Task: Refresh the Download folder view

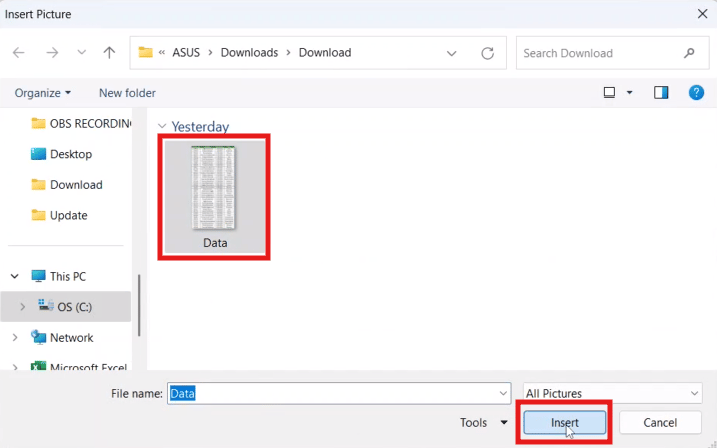Action: click(487, 53)
